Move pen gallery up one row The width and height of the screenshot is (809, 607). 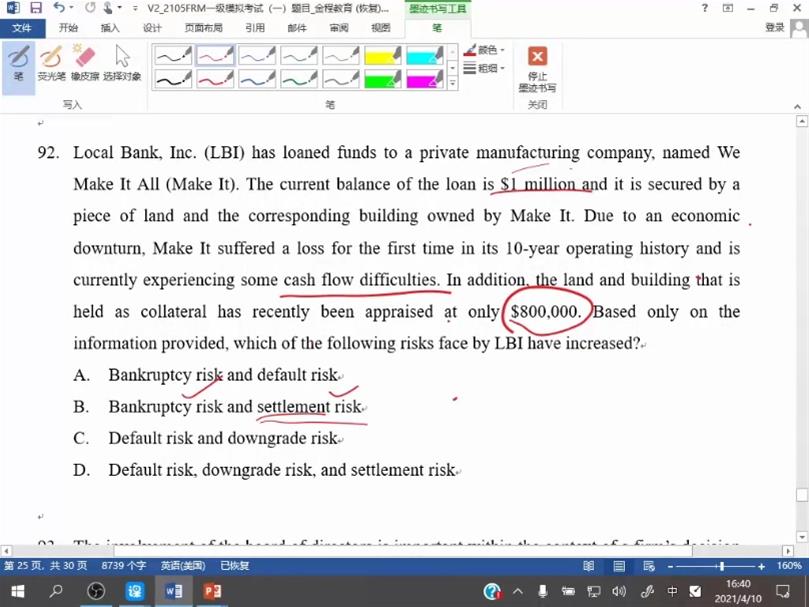[452, 52]
